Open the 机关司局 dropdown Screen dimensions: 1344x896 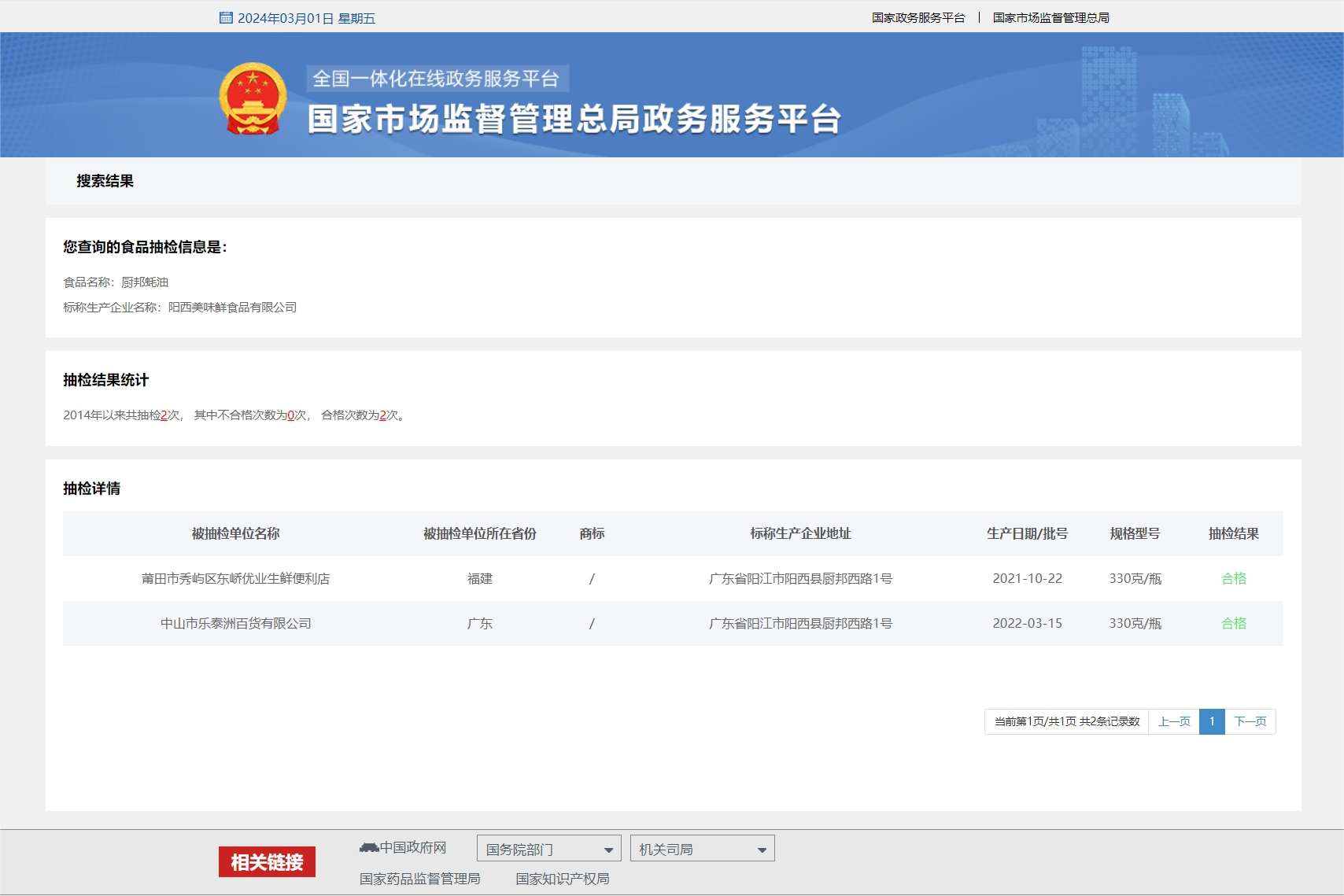tap(701, 848)
